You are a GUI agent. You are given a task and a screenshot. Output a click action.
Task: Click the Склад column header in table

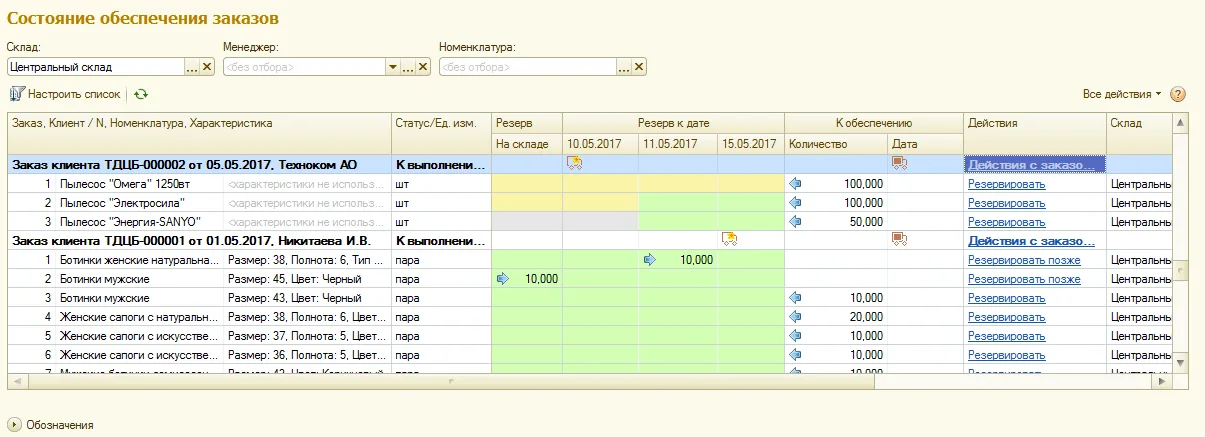(1140, 134)
